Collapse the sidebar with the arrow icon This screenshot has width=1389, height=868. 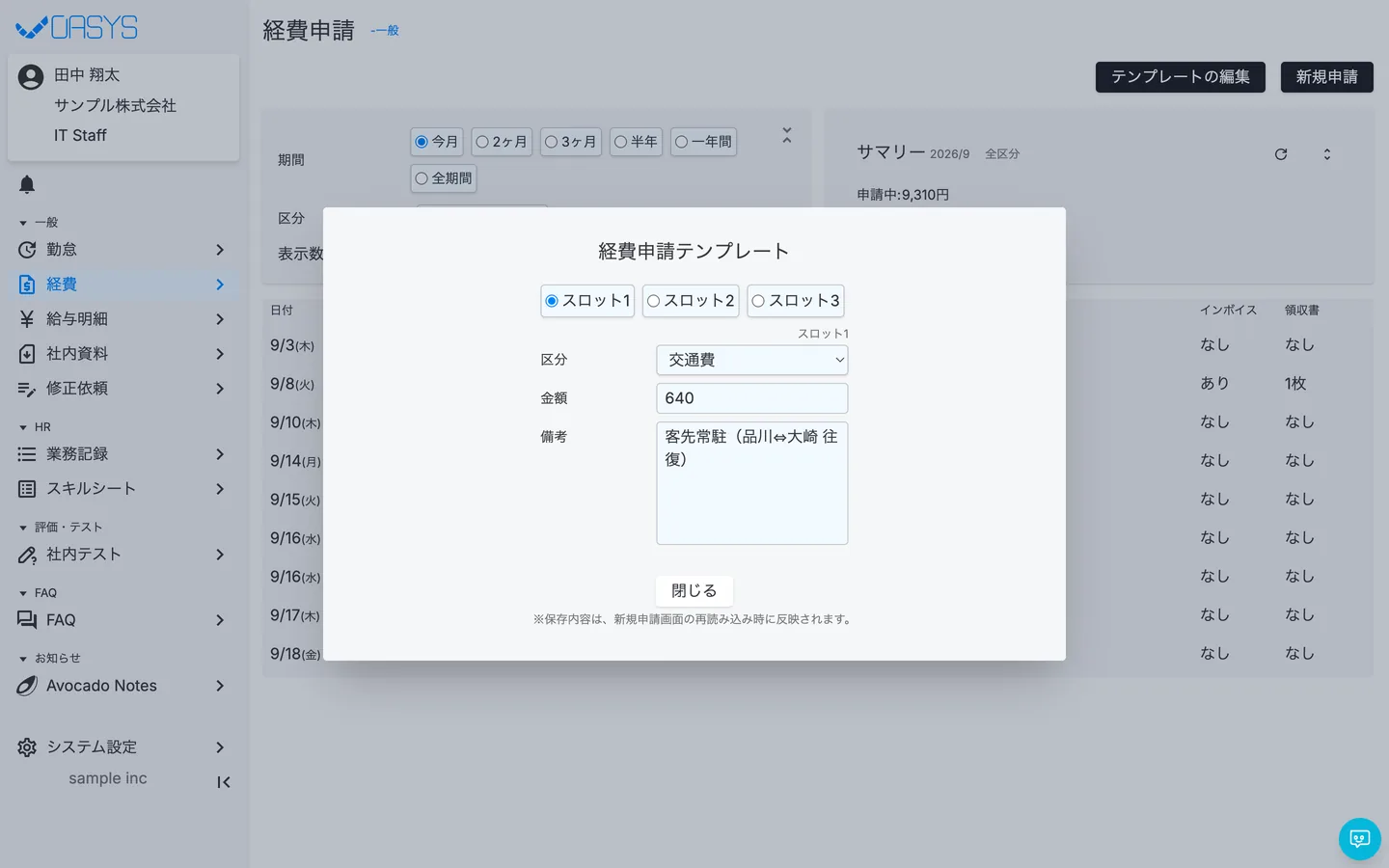(x=224, y=782)
